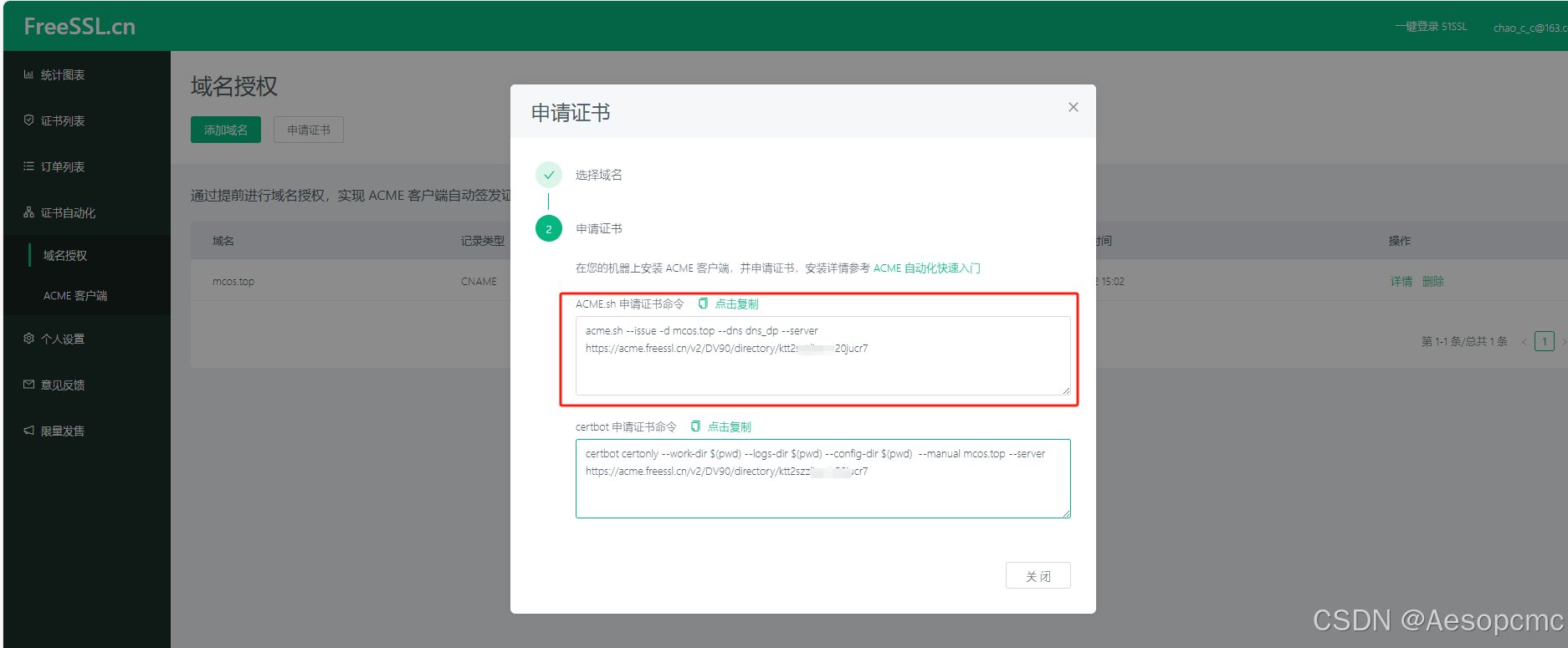Viewport: 1568px width, 648px height.
Task: Click 删除 link in mcos.top row
Action: 1433,281
